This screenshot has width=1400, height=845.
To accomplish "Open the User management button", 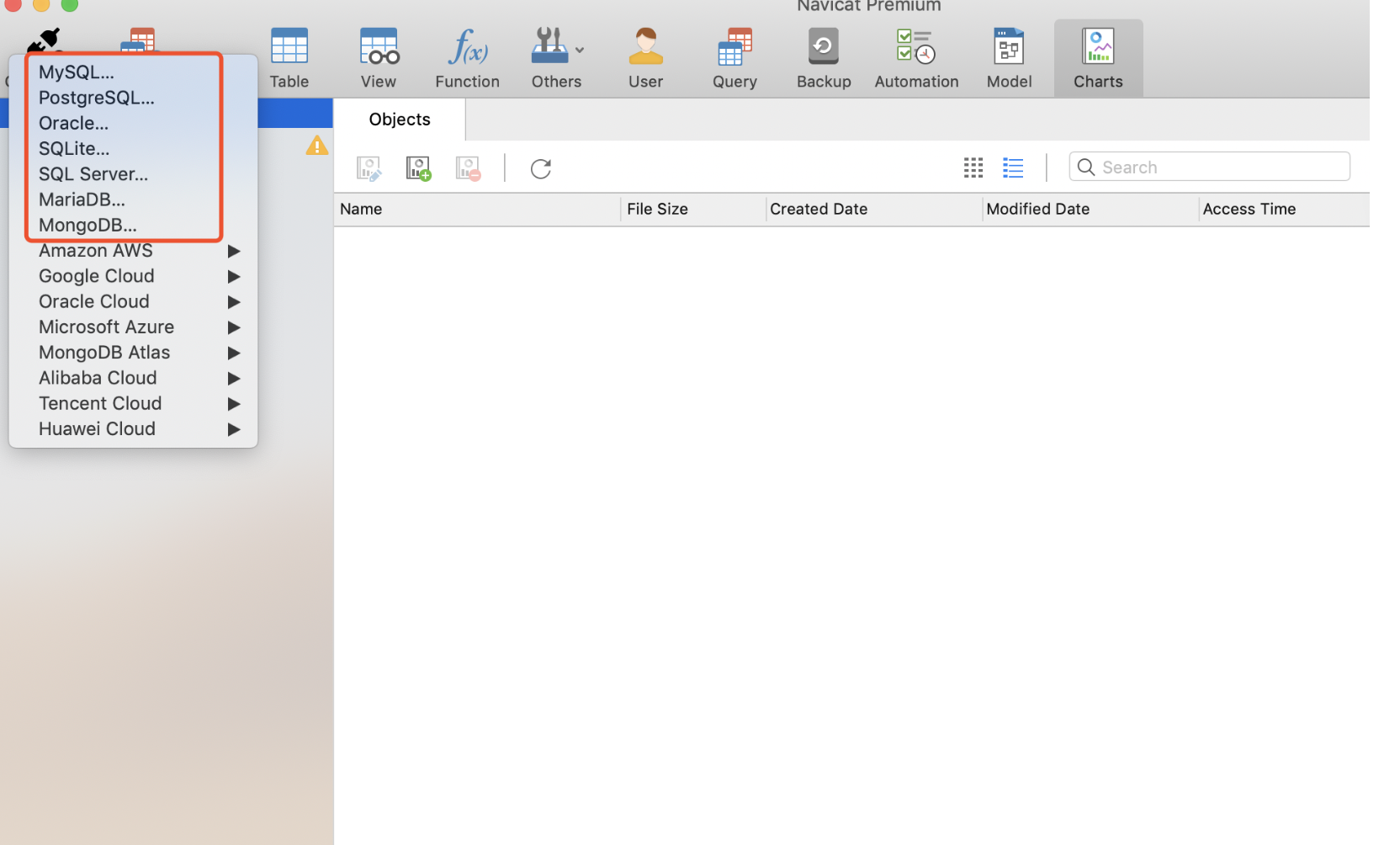I will [x=645, y=58].
